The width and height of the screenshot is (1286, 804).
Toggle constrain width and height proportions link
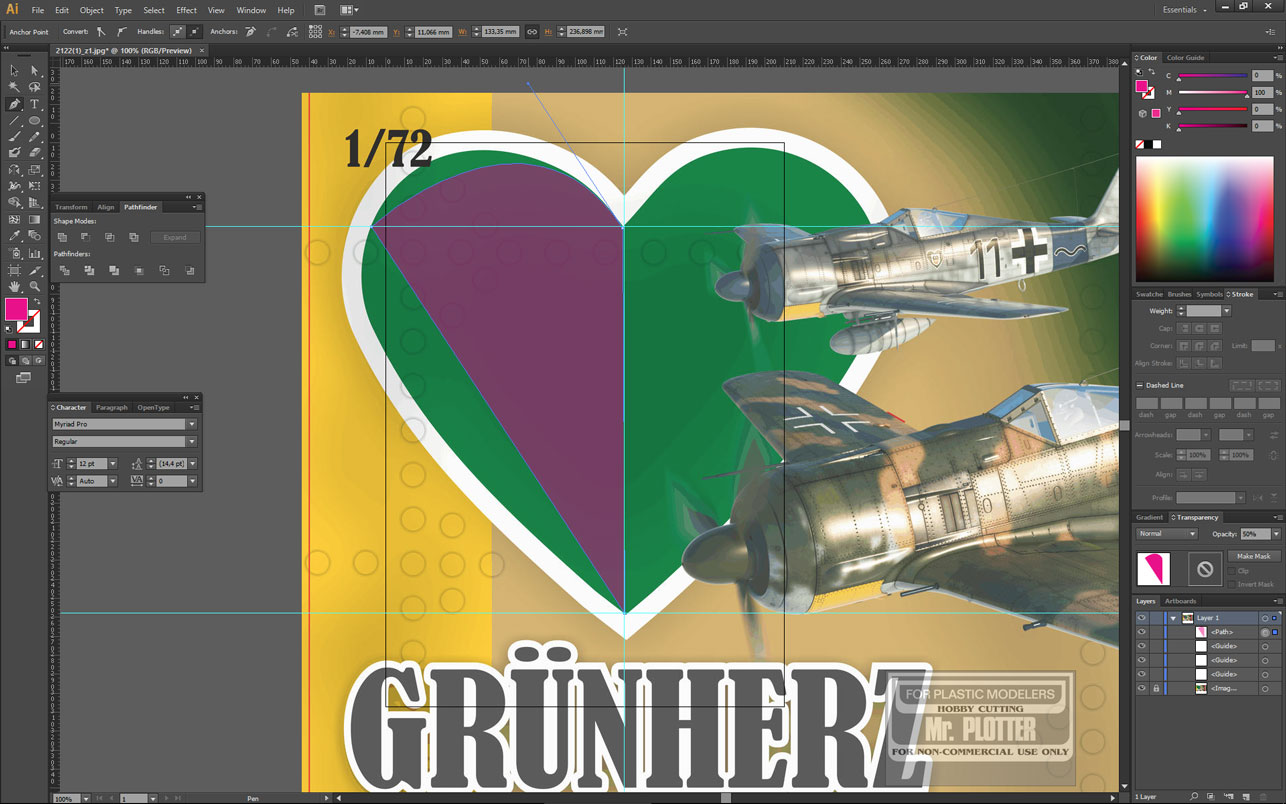point(532,32)
